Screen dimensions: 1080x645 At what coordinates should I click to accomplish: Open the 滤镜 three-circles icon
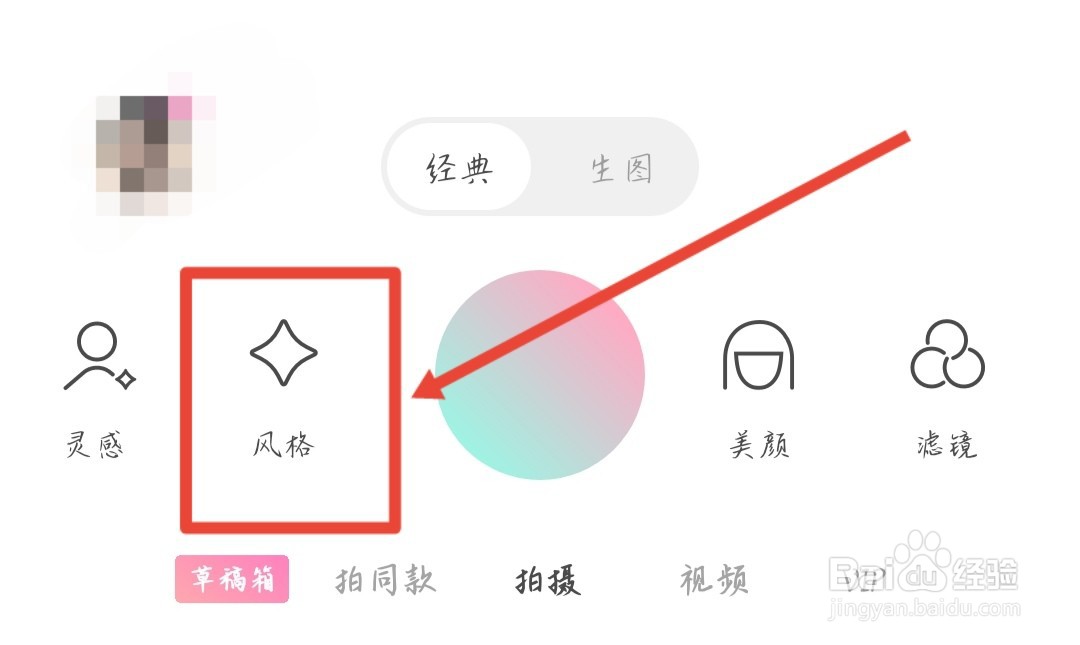(x=948, y=354)
